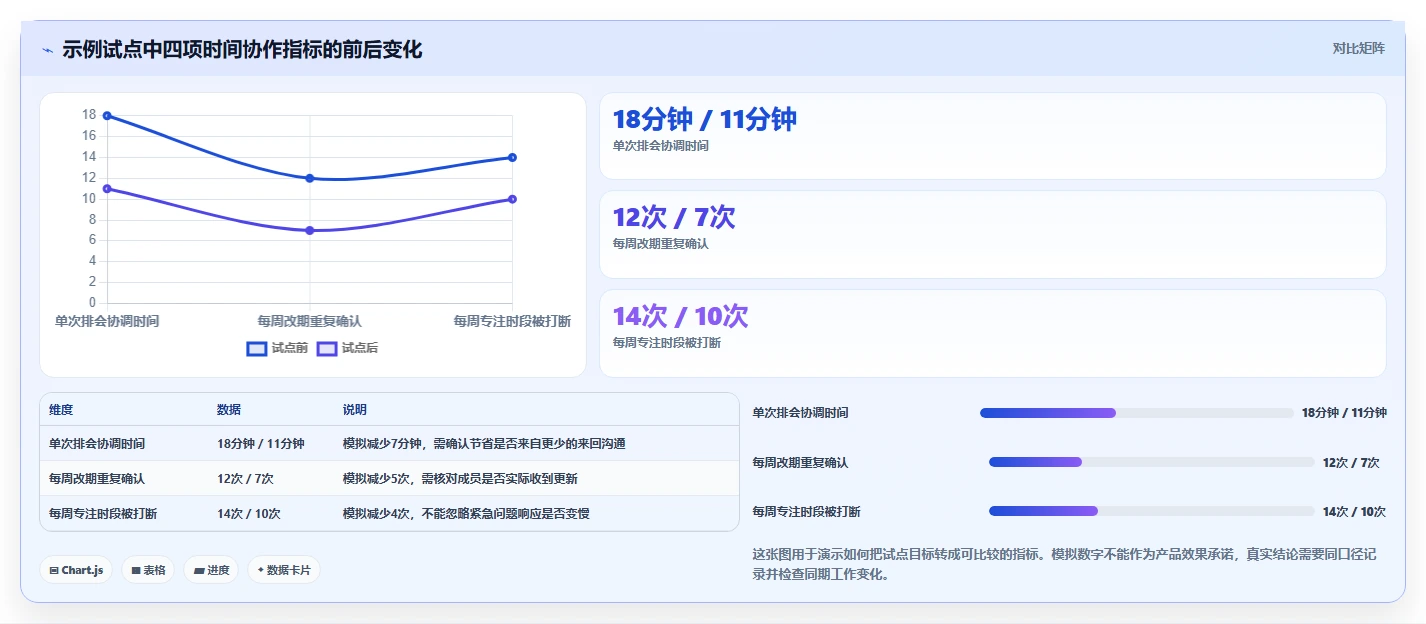This screenshot has height=624, width=1426.
Task: Click the 试点前 point at value 14
Action: pyautogui.click(x=512, y=157)
